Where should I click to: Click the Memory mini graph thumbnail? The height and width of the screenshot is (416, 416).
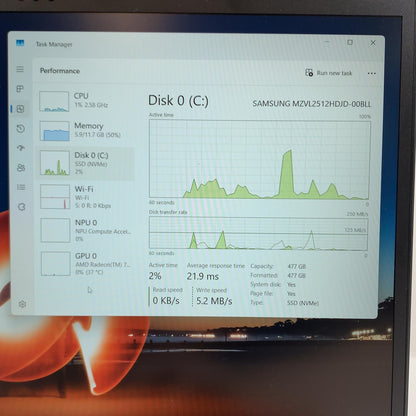[x=54, y=131]
